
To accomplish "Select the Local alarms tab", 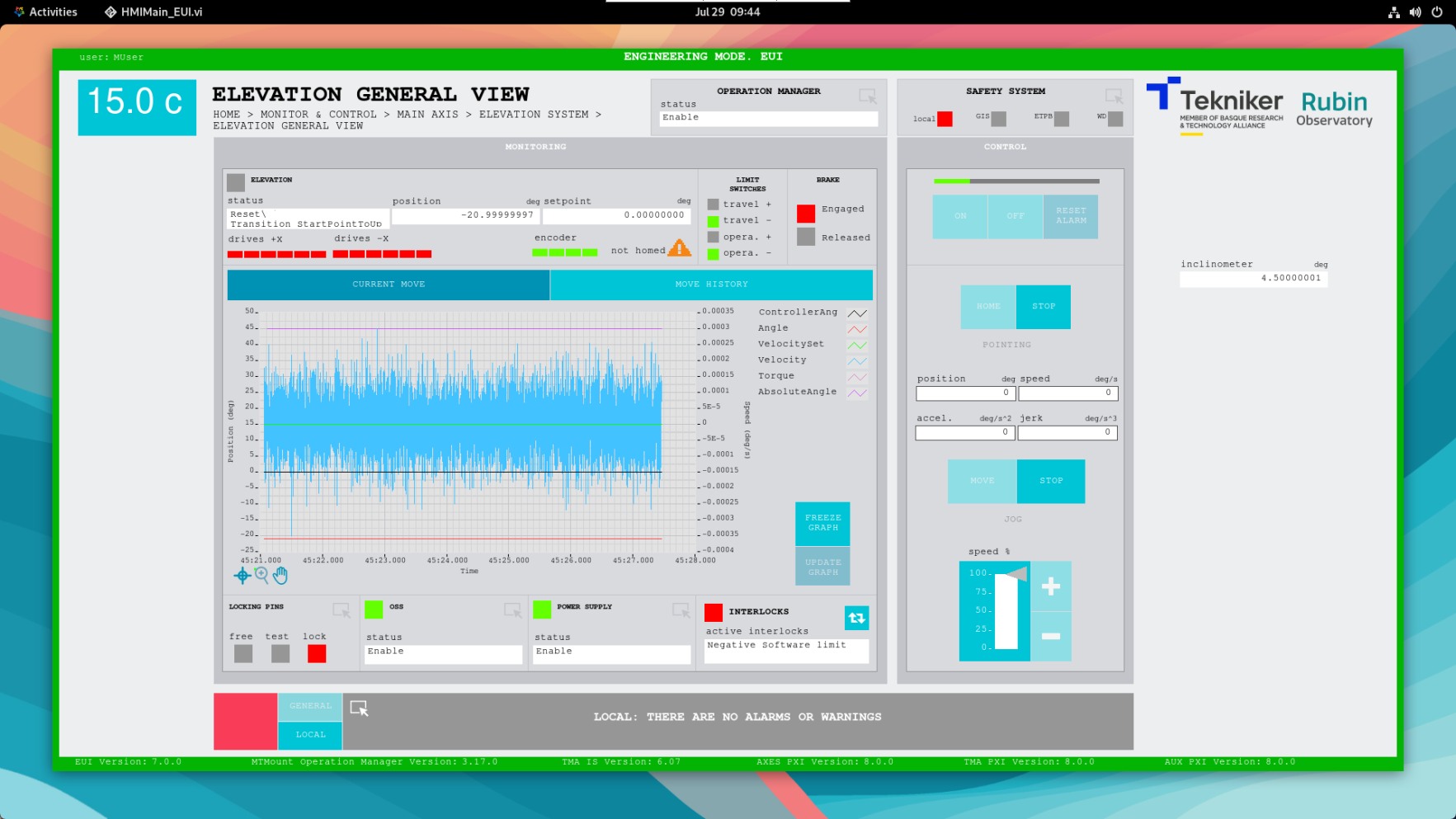I will point(310,735).
